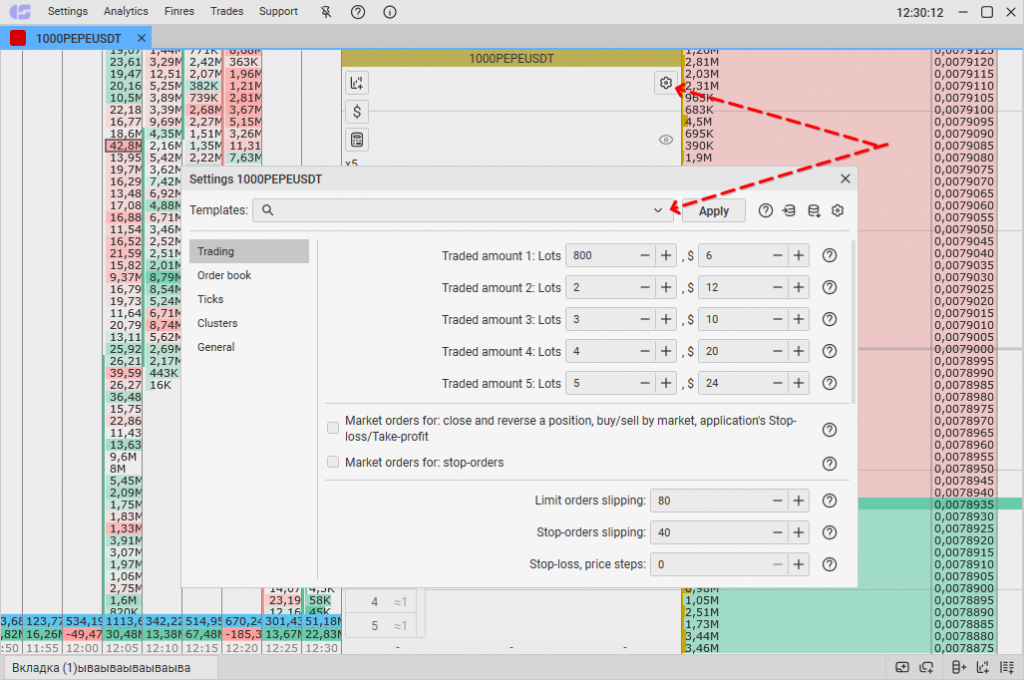Expand the Templates dropdown arrow
1024x680 pixels.
[x=658, y=210]
